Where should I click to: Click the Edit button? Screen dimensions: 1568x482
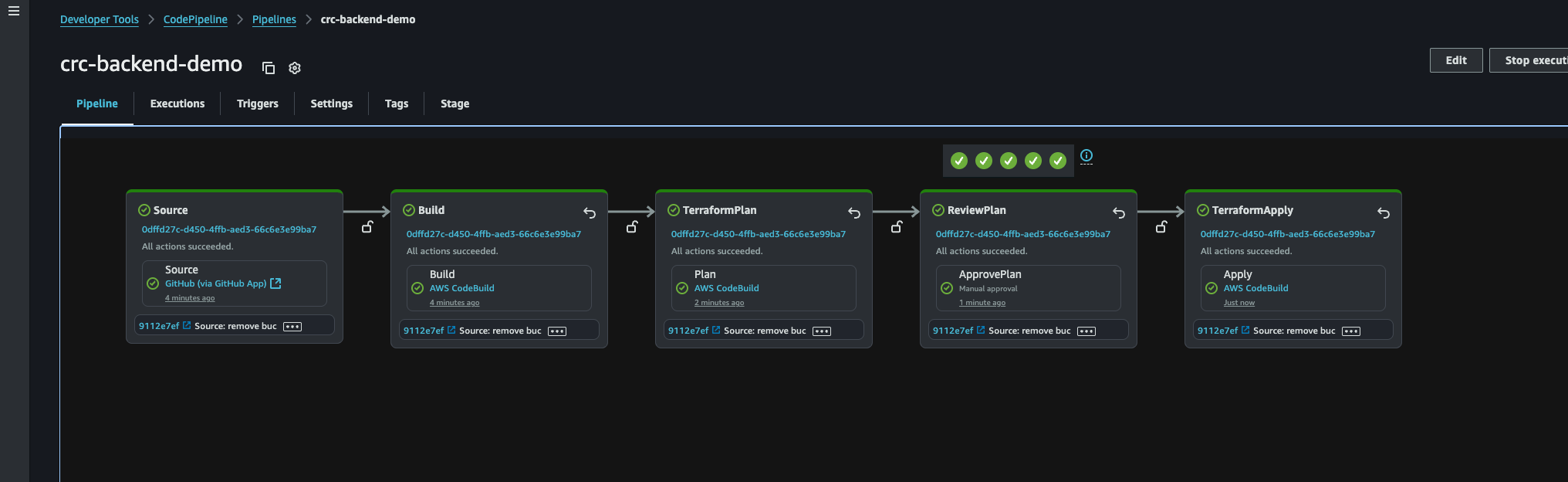pos(1455,60)
